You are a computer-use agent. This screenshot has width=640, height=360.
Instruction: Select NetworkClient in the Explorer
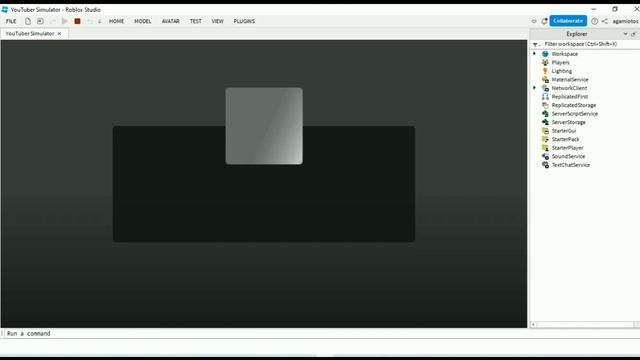569,88
